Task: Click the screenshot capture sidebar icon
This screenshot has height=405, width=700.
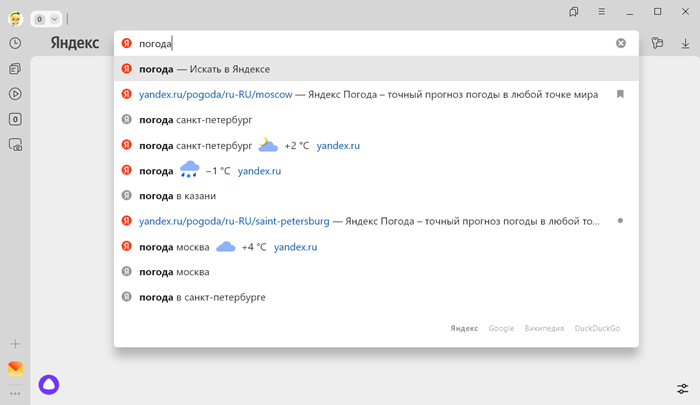Action: [15, 145]
